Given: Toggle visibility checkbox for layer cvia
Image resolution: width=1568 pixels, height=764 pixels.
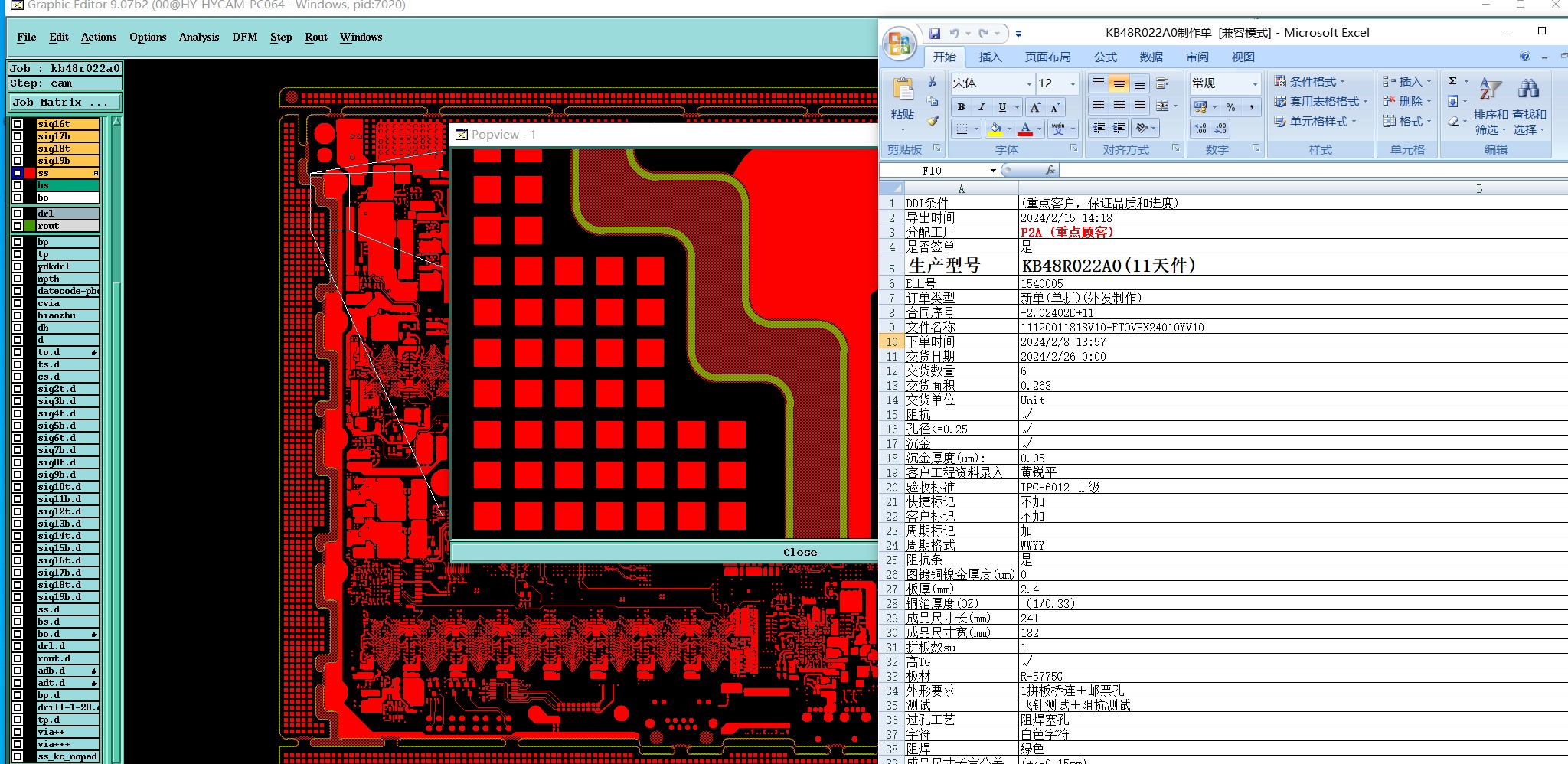Looking at the screenshot, I should tap(18, 303).
